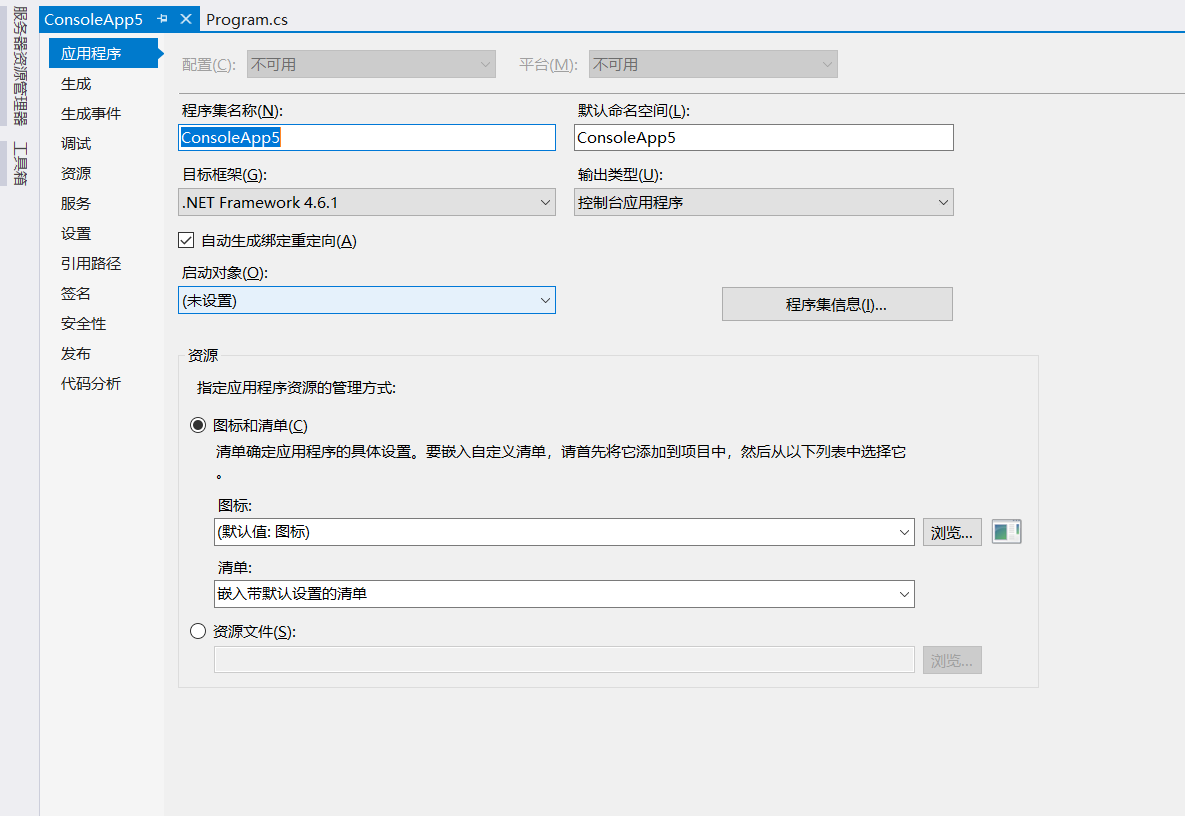Open the 资源 page in sidebar
Screen dimensions: 1185x816
[x=76, y=174]
